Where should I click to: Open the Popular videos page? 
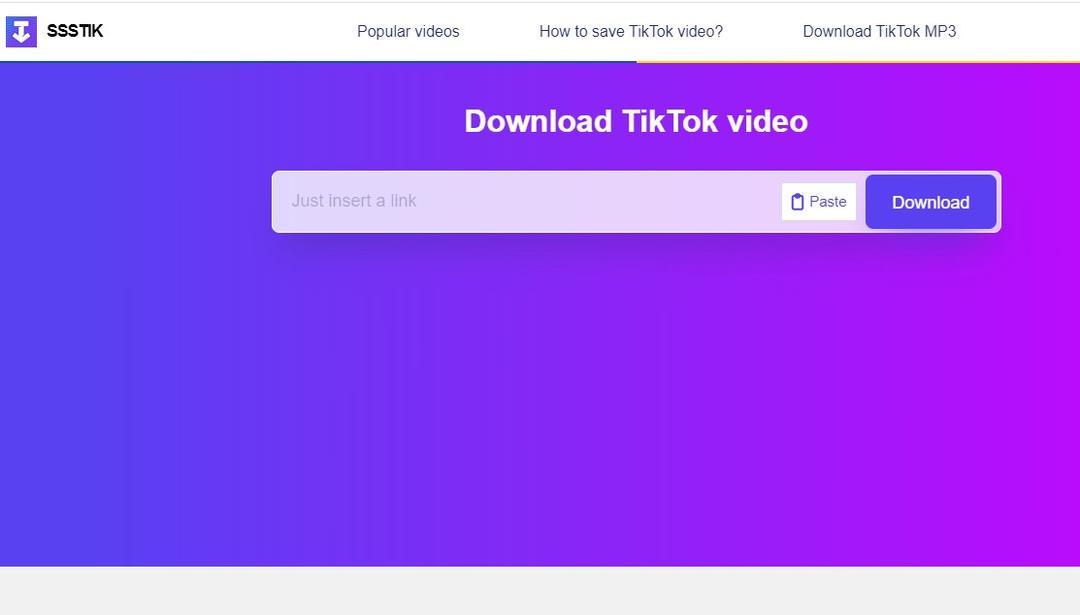coord(408,31)
